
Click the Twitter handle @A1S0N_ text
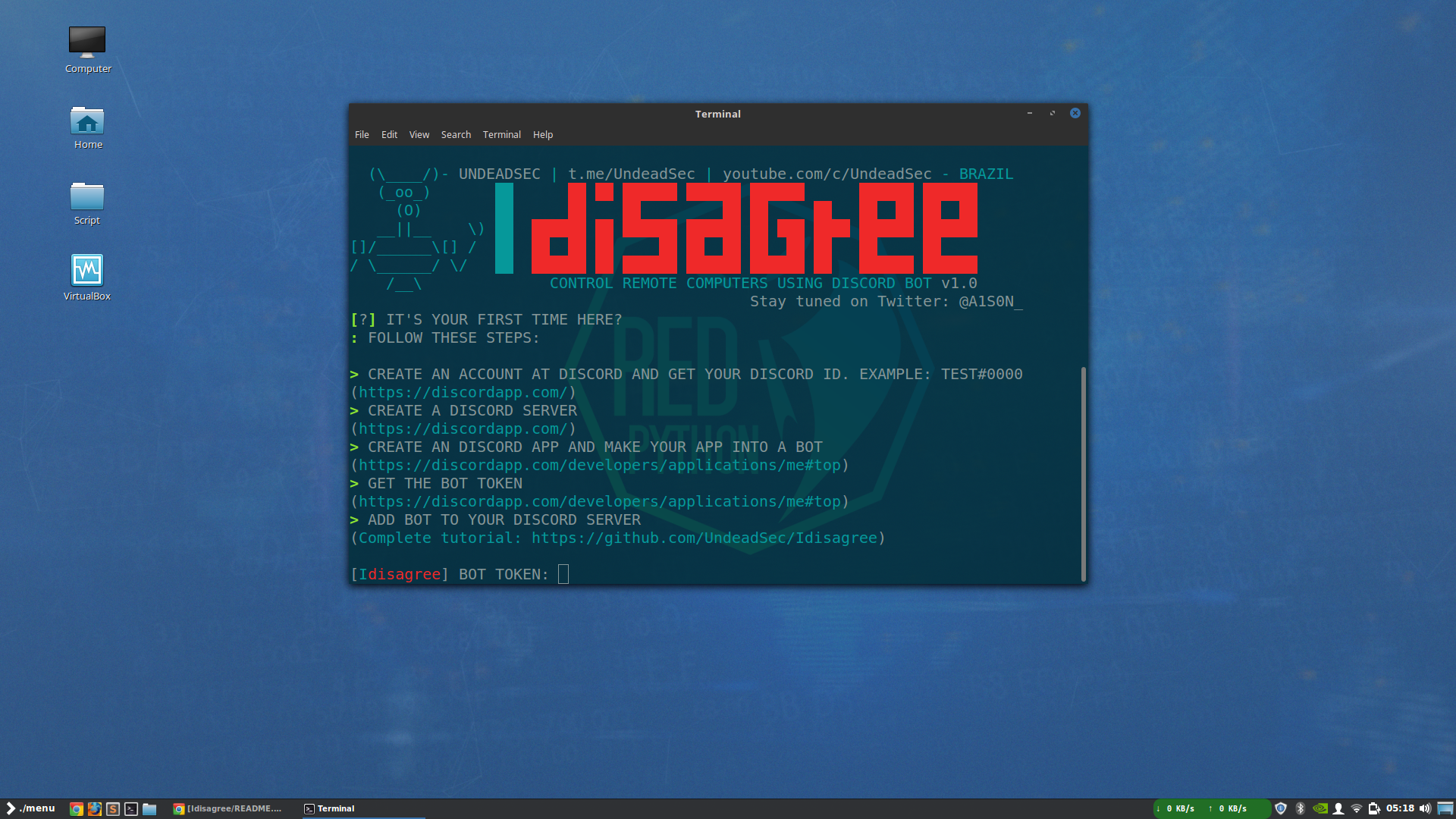point(991,301)
